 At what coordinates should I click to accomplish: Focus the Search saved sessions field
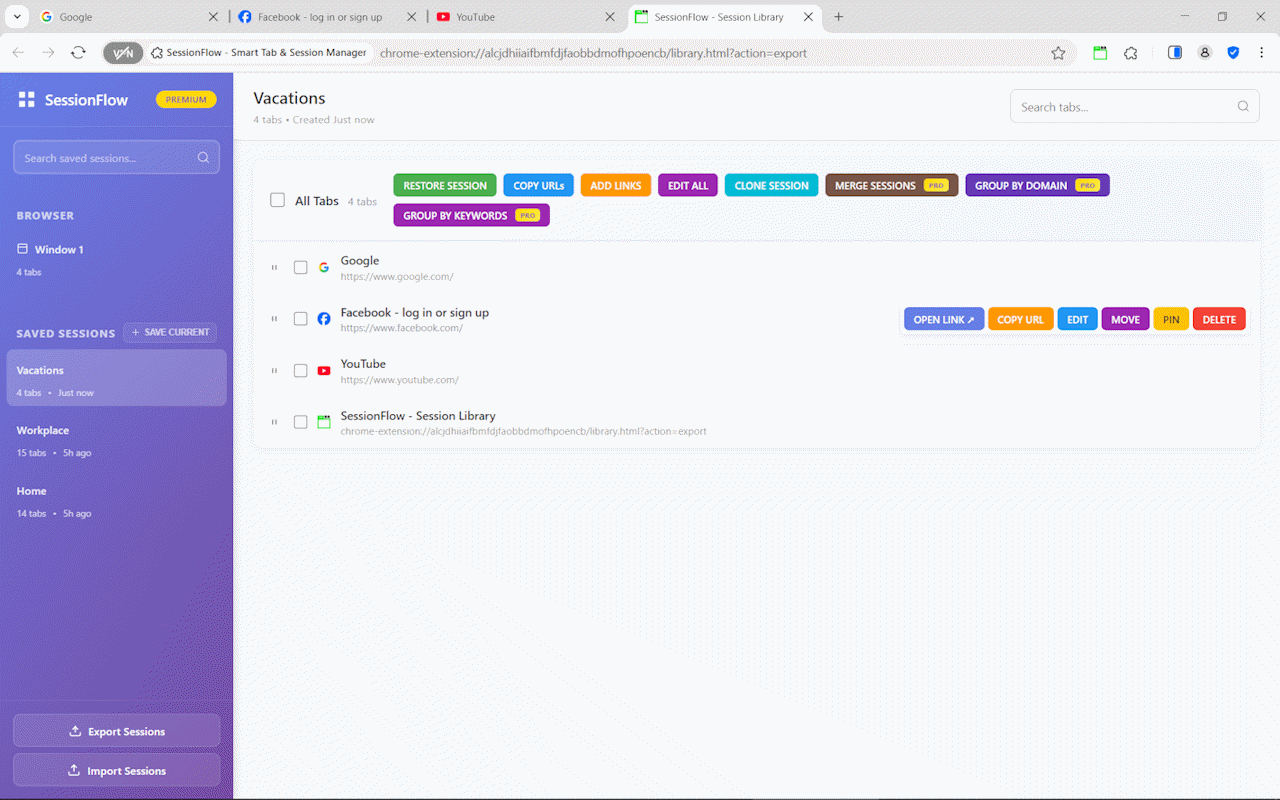point(105,158)
